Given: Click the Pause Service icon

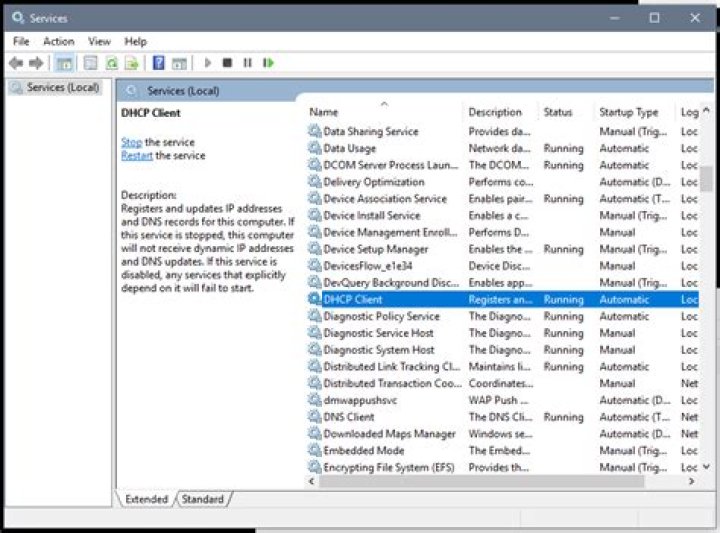Looking at the screenshot, I should [x=248, y=63].
